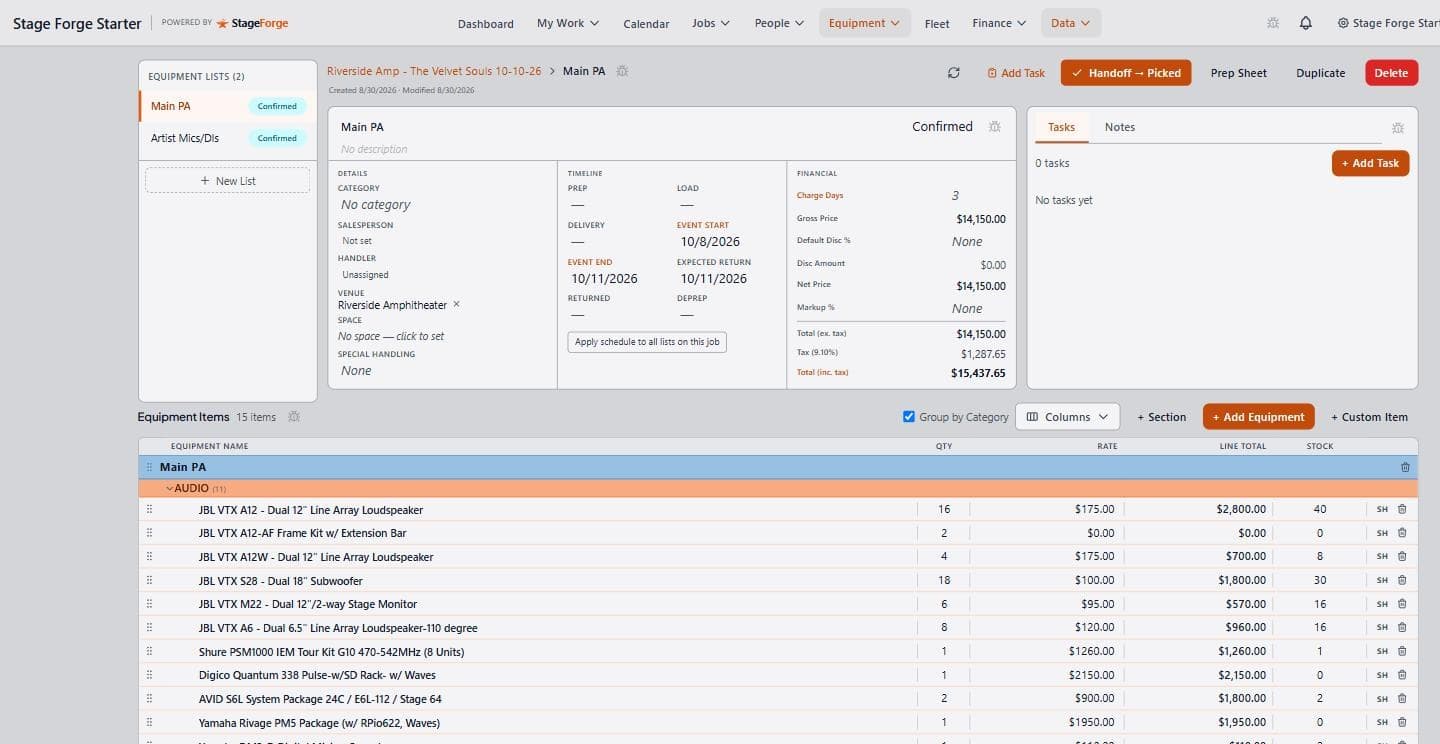Image resolution: width=1440 pixels, height=744 pixels.
Task: Click the Event End date value
Action: [x=604, y=279]
